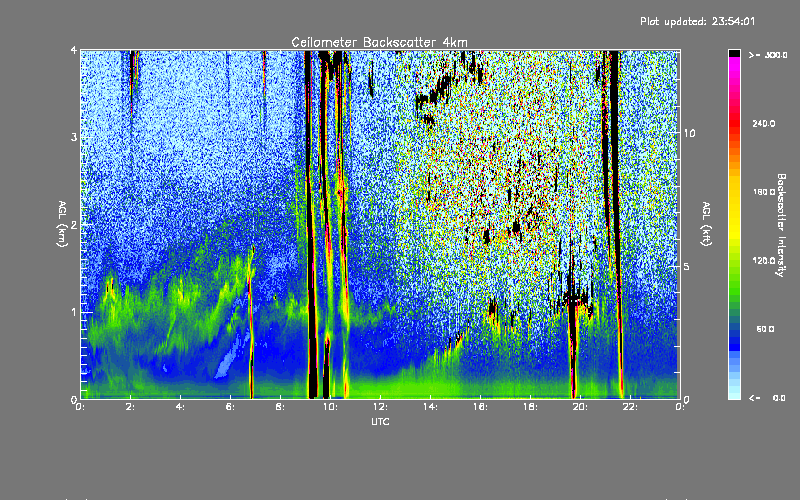
Task: Click the "180.0" colorbar value
Action: 764,192
